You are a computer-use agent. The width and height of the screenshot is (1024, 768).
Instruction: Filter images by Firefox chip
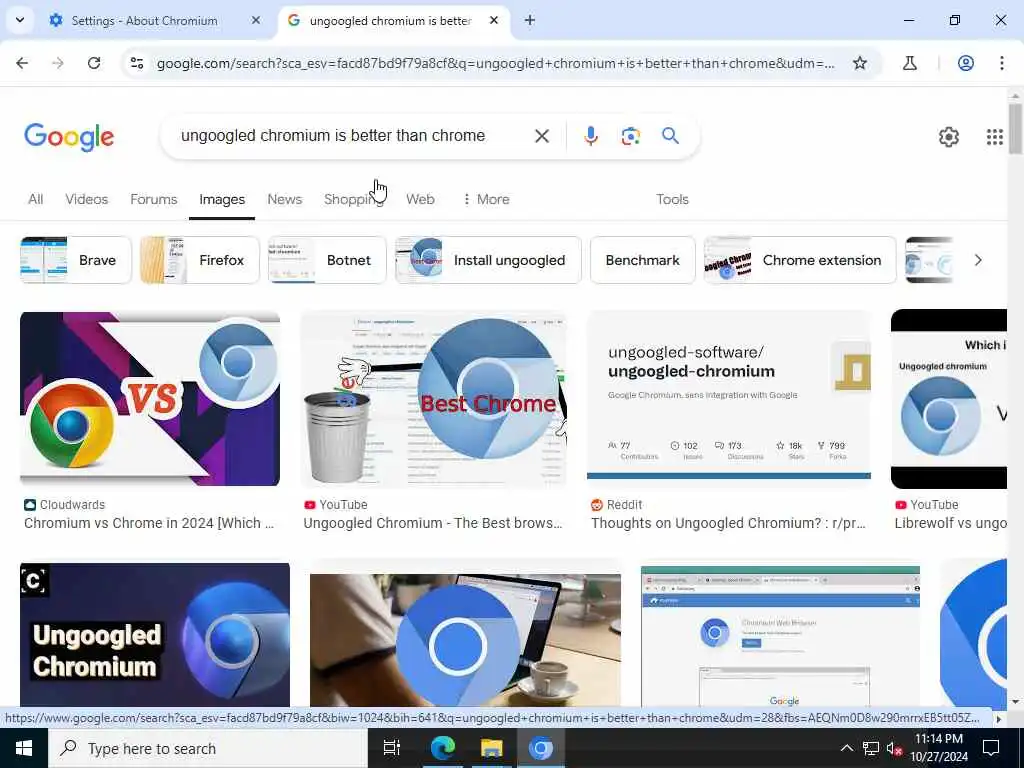[x=200, y=260]
